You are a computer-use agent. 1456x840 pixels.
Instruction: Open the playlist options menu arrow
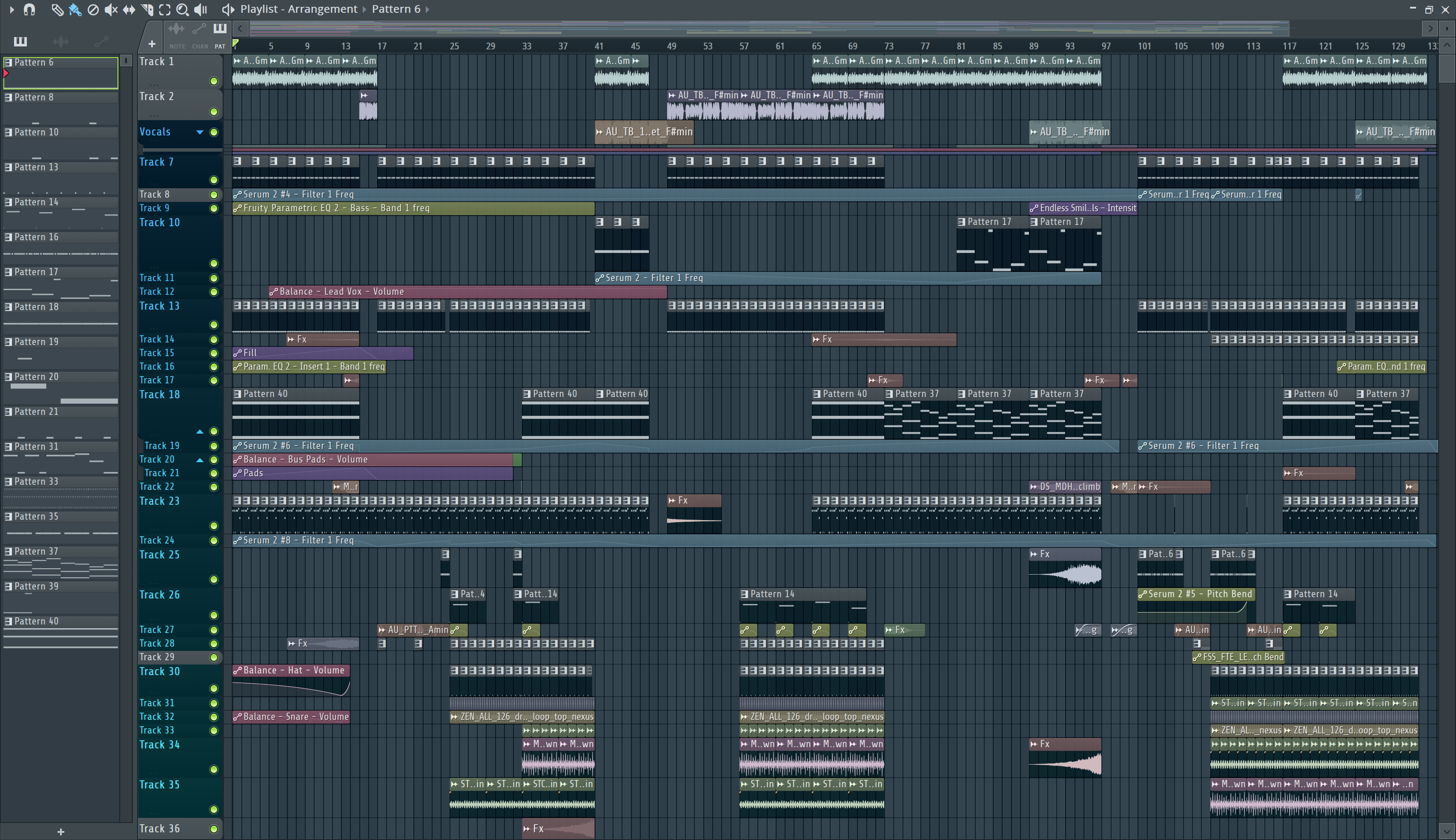[11, 9]
